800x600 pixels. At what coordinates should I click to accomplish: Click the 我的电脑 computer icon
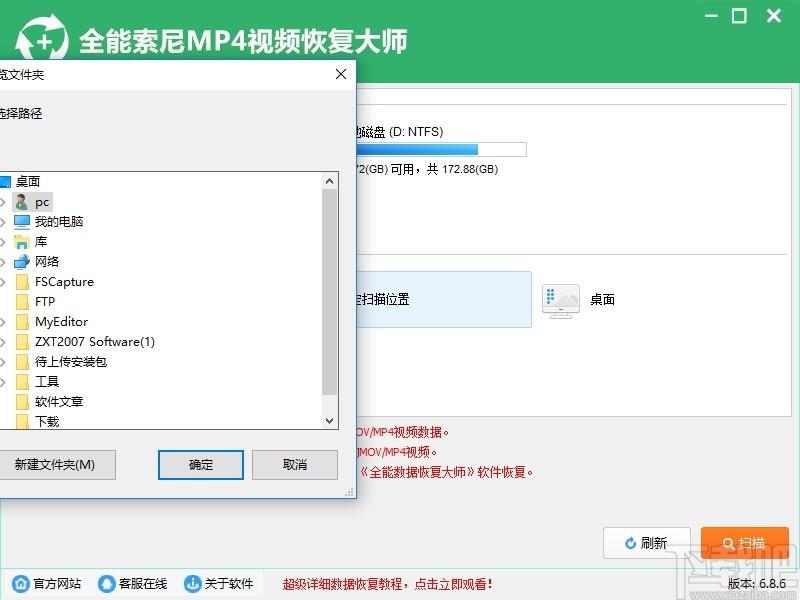click(x=22, y=222)
